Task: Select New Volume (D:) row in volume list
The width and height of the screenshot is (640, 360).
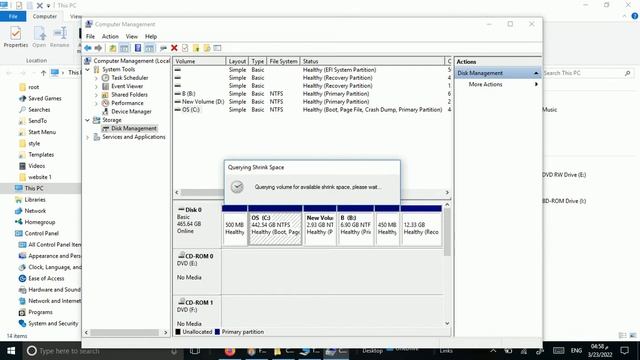Action: (x=312, y=102)
